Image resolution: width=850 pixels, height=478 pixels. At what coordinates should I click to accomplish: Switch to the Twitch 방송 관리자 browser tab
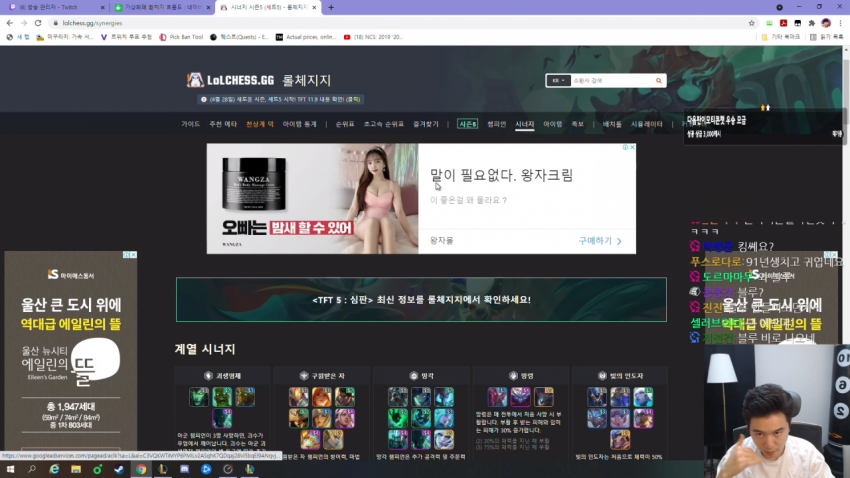[56, 8]
